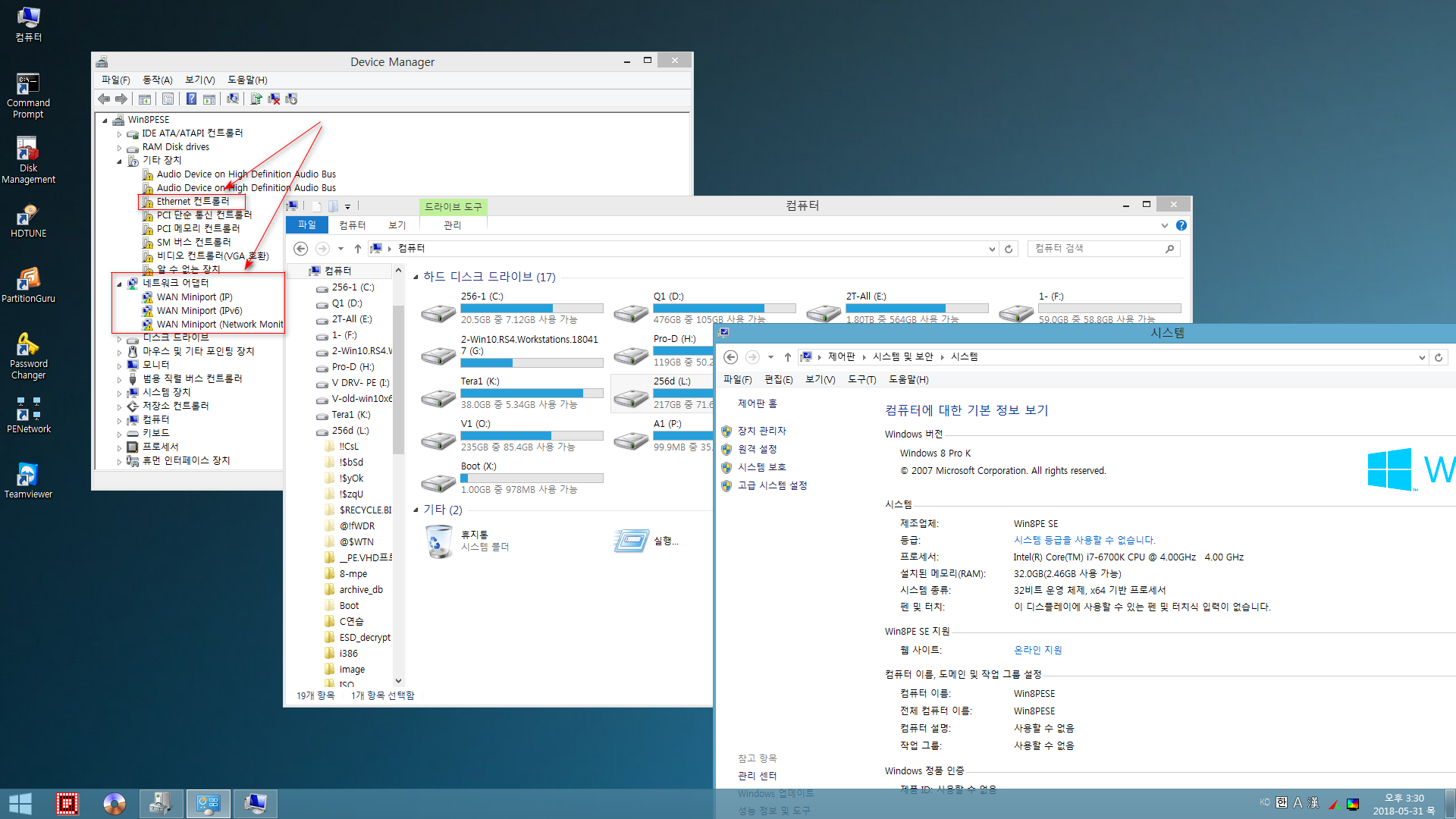This screenshot has width=1456, height=819.
Task: Open the PartitionGuru desktop icon
Action: tap(28, 285)
